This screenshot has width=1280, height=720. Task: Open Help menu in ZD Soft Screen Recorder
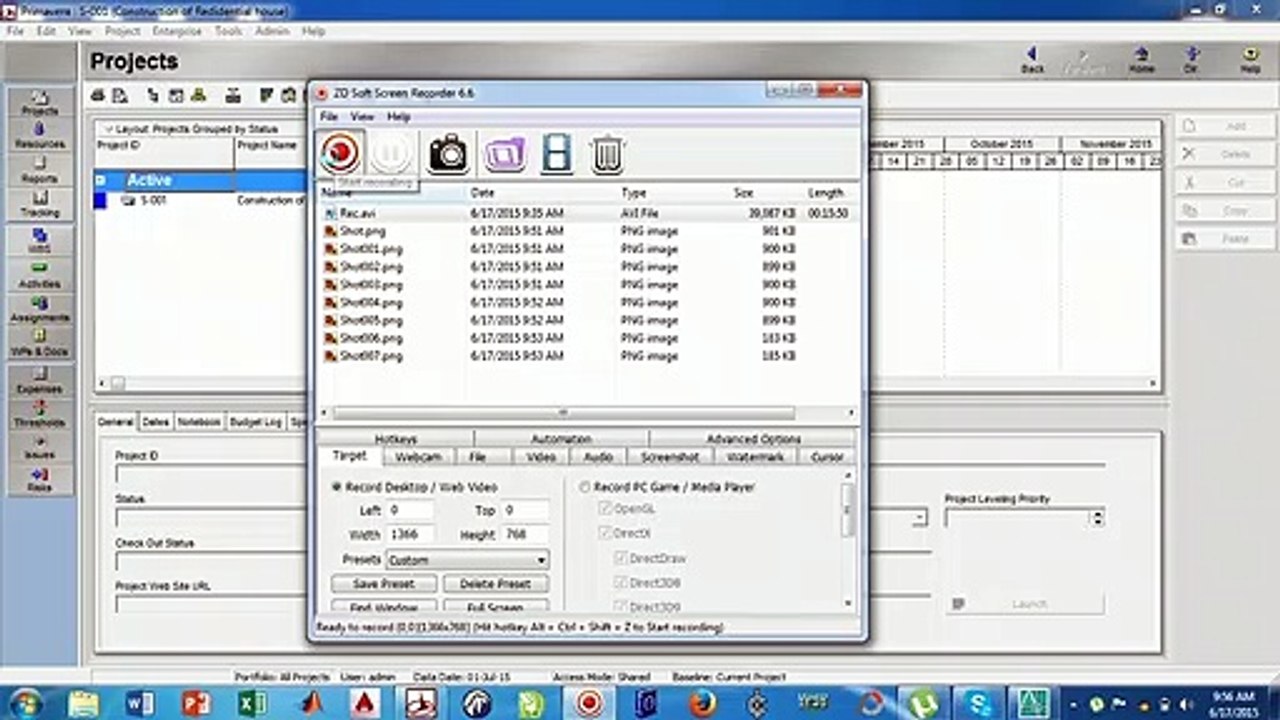coord(398,117)
